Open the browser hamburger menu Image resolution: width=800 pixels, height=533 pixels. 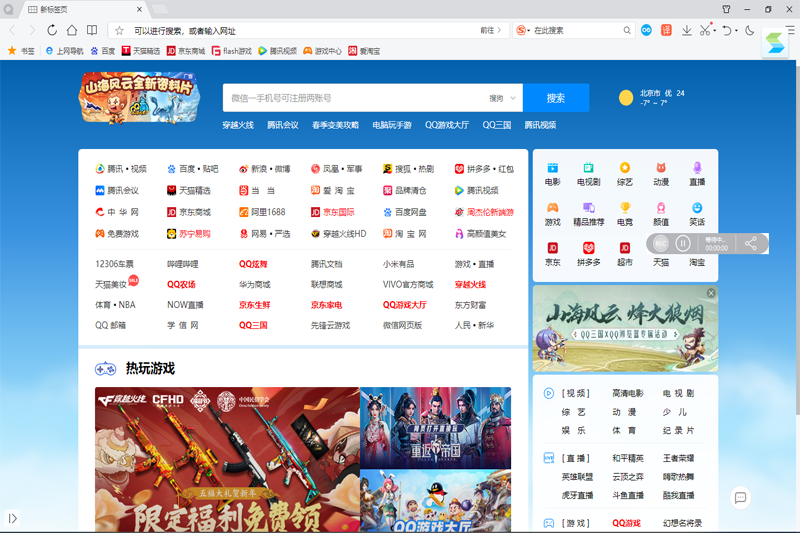pos(790,30)
